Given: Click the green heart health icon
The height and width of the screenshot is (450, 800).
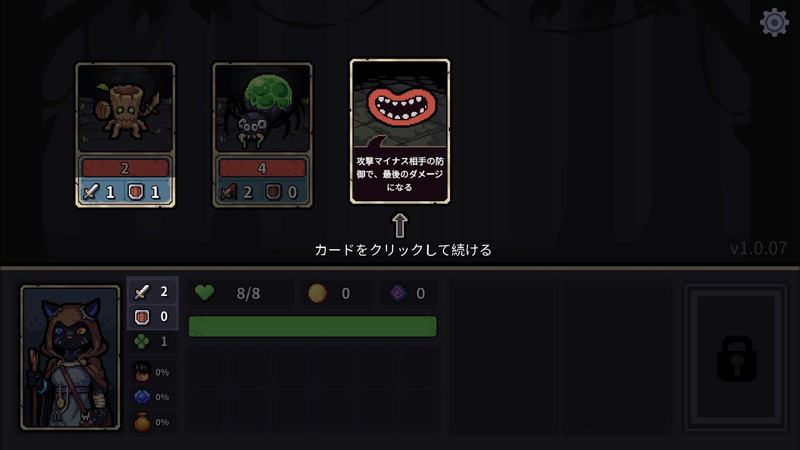Looking at the screenshot, I should tap(205, 293).
